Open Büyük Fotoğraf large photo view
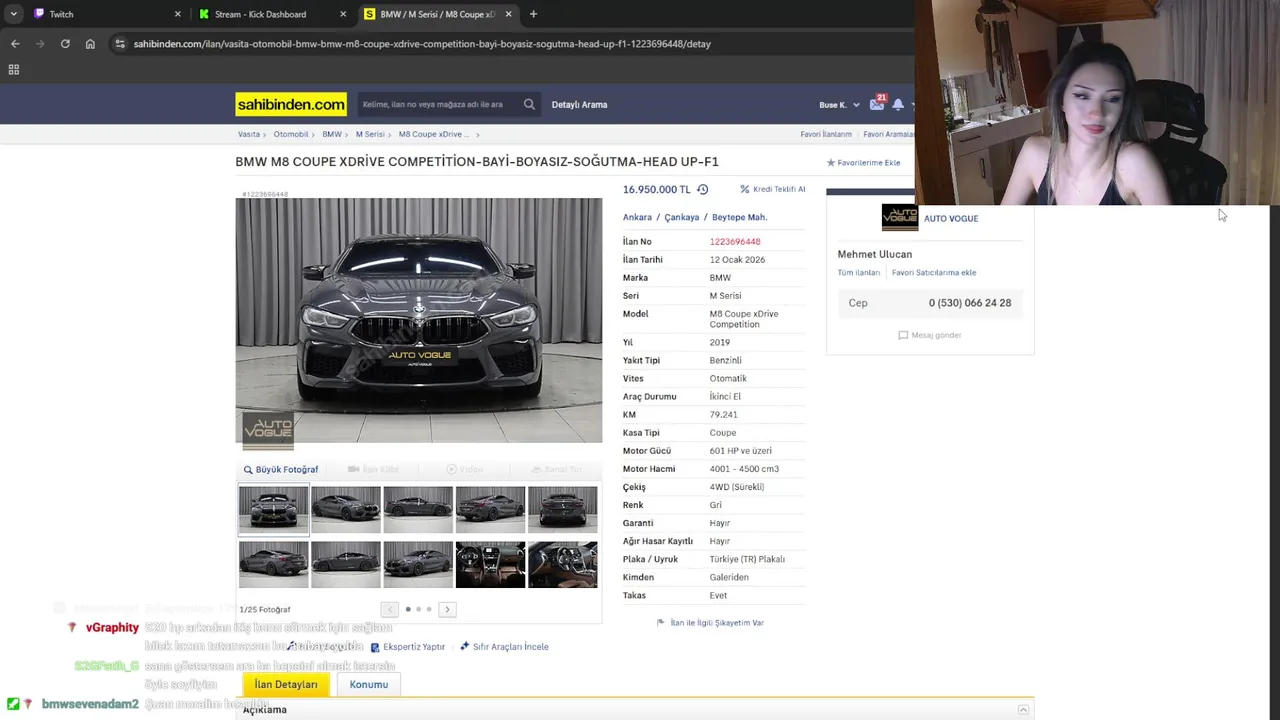The image size is (1280, 720). click(281, 469)
